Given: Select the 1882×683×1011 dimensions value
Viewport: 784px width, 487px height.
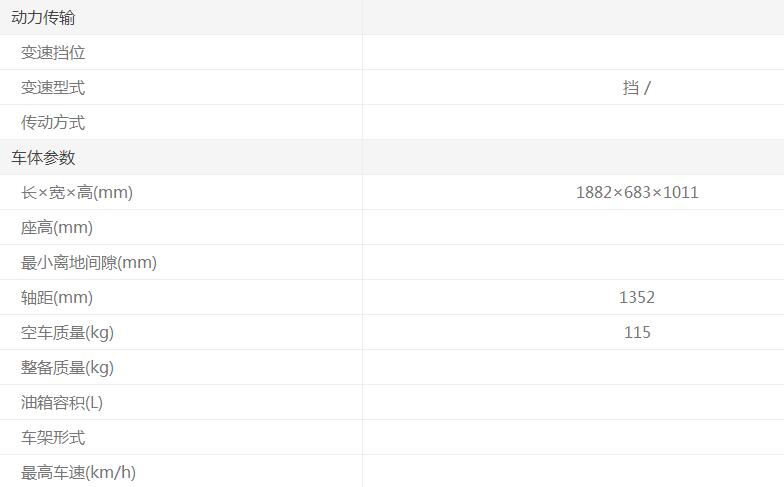Looking at the screenshot, I should (x=637, y=193).
